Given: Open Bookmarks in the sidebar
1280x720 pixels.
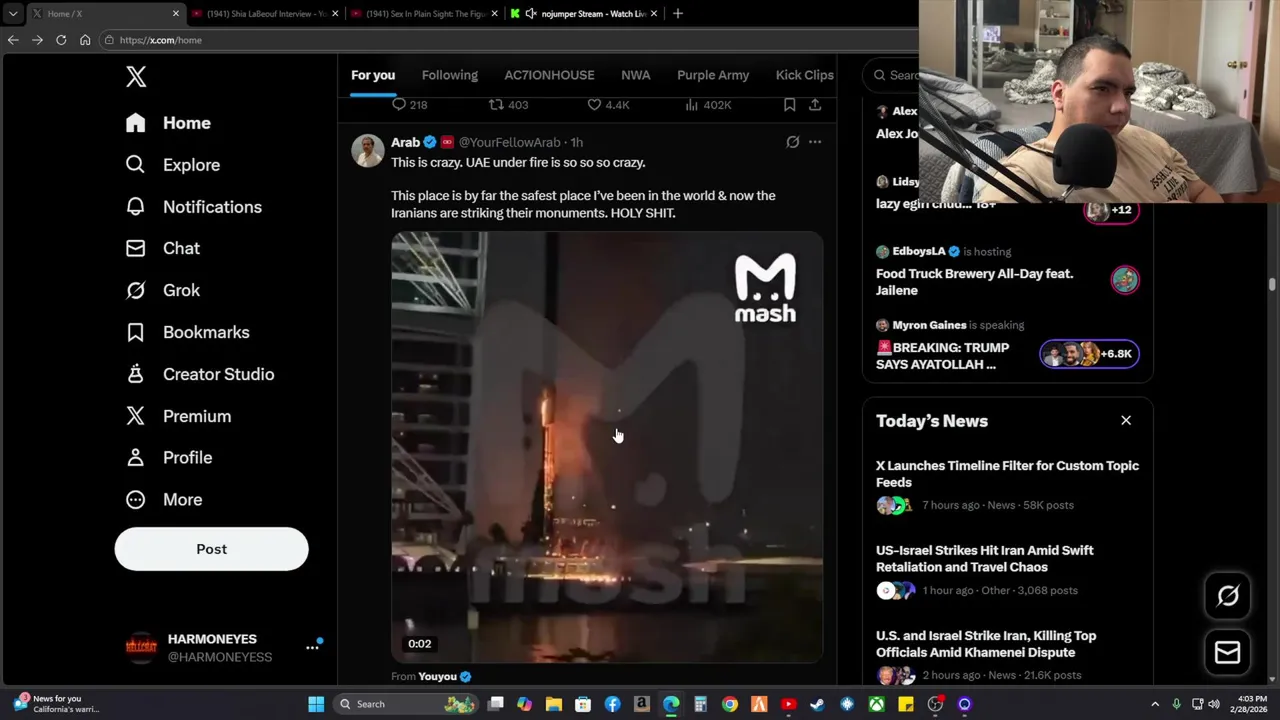Looking at the screenshot, I should (x=187, y=332).
